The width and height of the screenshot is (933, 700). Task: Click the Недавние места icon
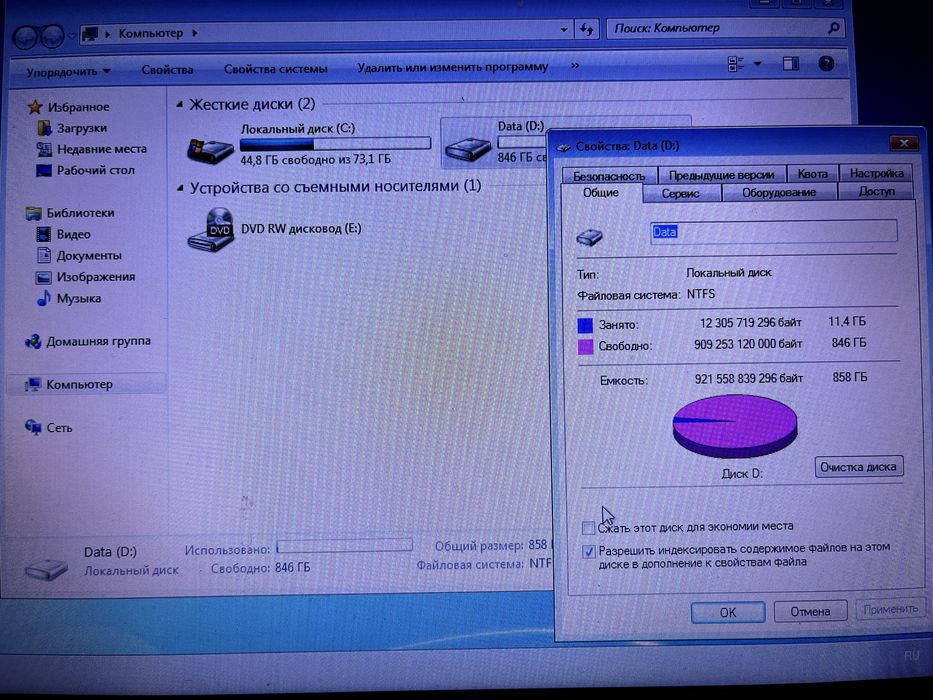coord(44,149)
